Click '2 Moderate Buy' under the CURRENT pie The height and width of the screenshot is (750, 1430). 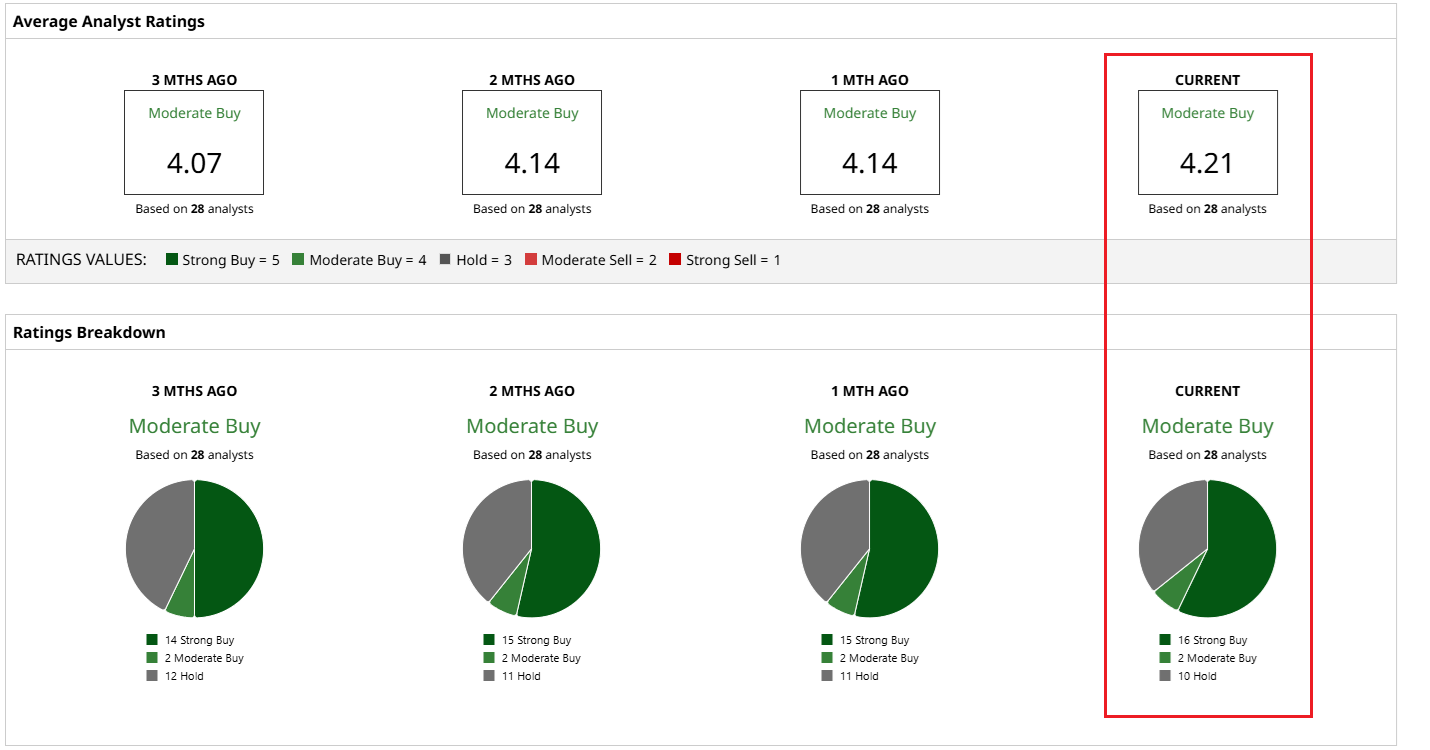click(1218, 658)
